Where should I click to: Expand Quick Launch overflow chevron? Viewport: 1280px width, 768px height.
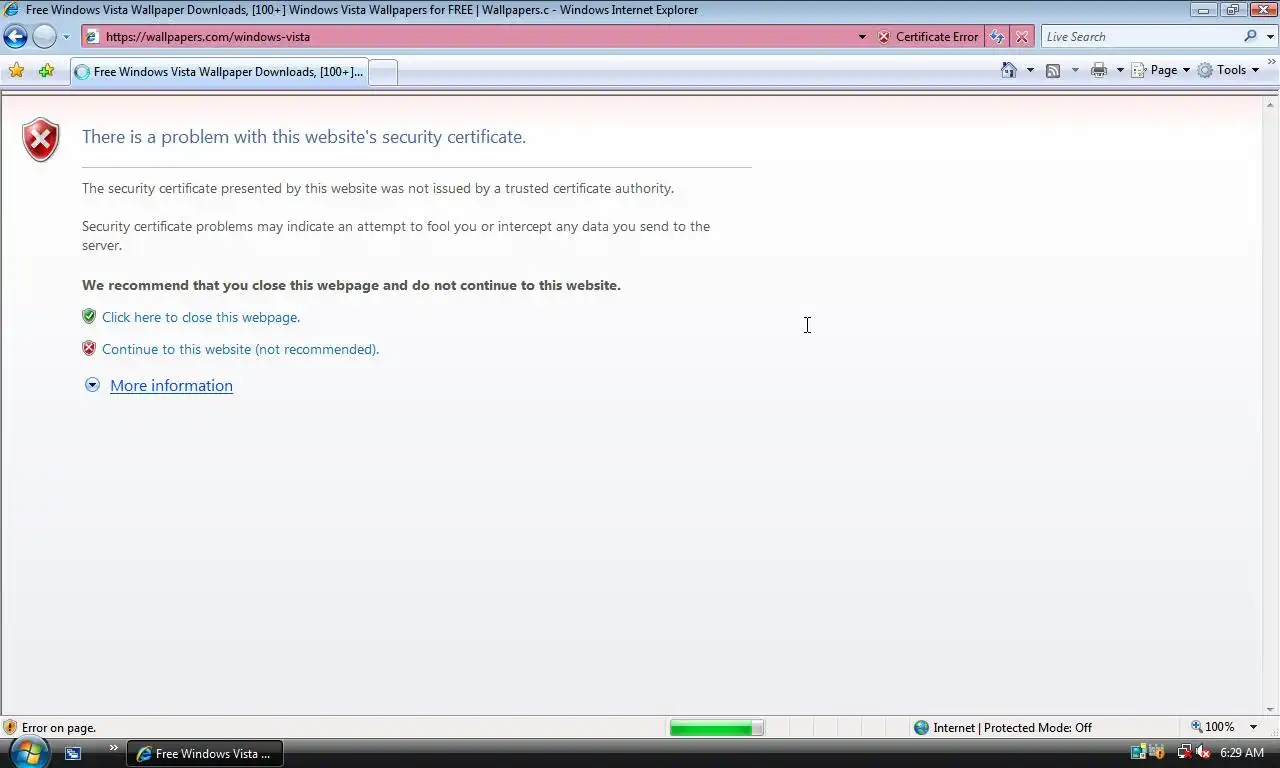[x=113, y=747]
